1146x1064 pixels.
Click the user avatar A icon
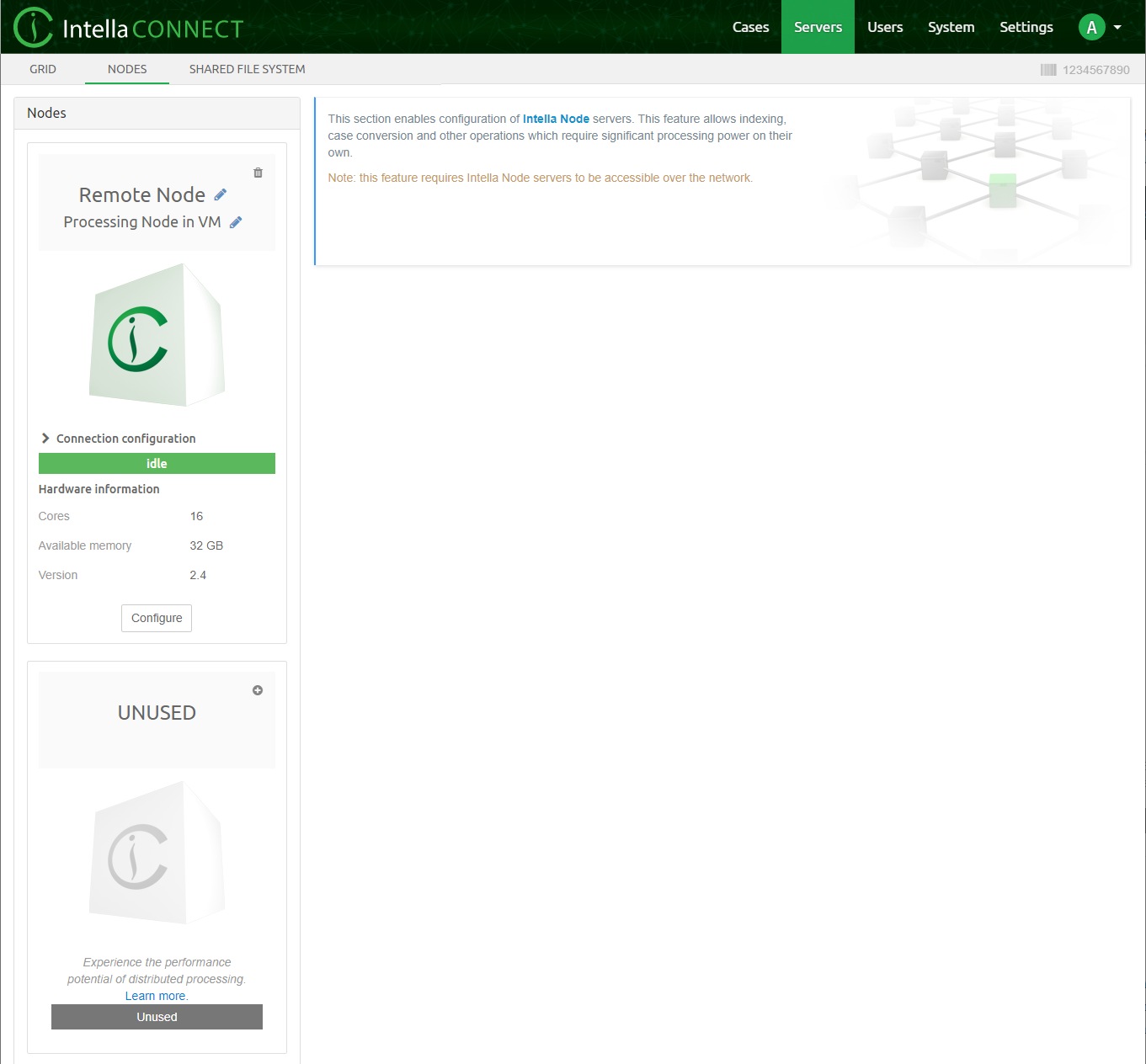coord(1091,27)
